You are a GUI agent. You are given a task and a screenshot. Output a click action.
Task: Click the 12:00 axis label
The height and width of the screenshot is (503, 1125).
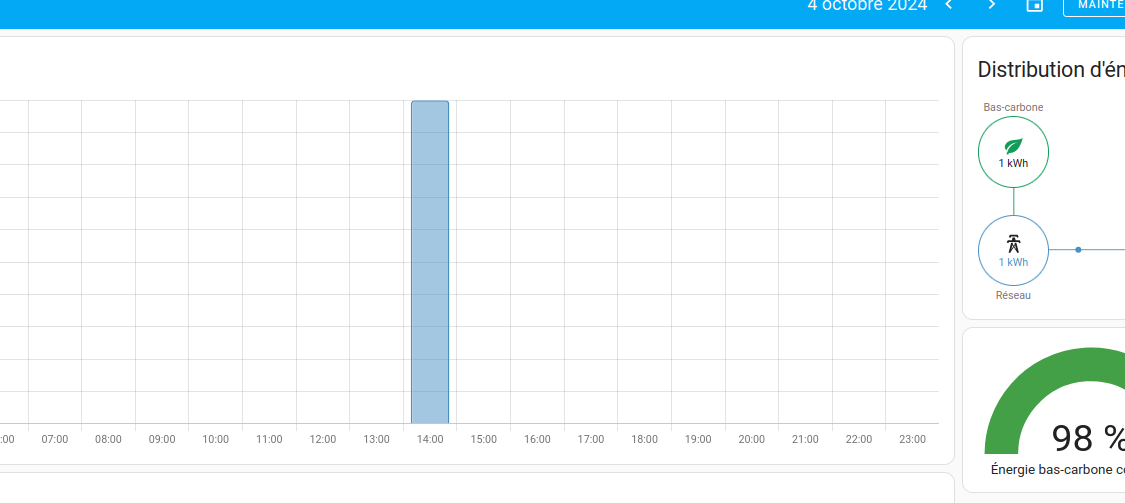pyautogui.click(x=323, y=439)
